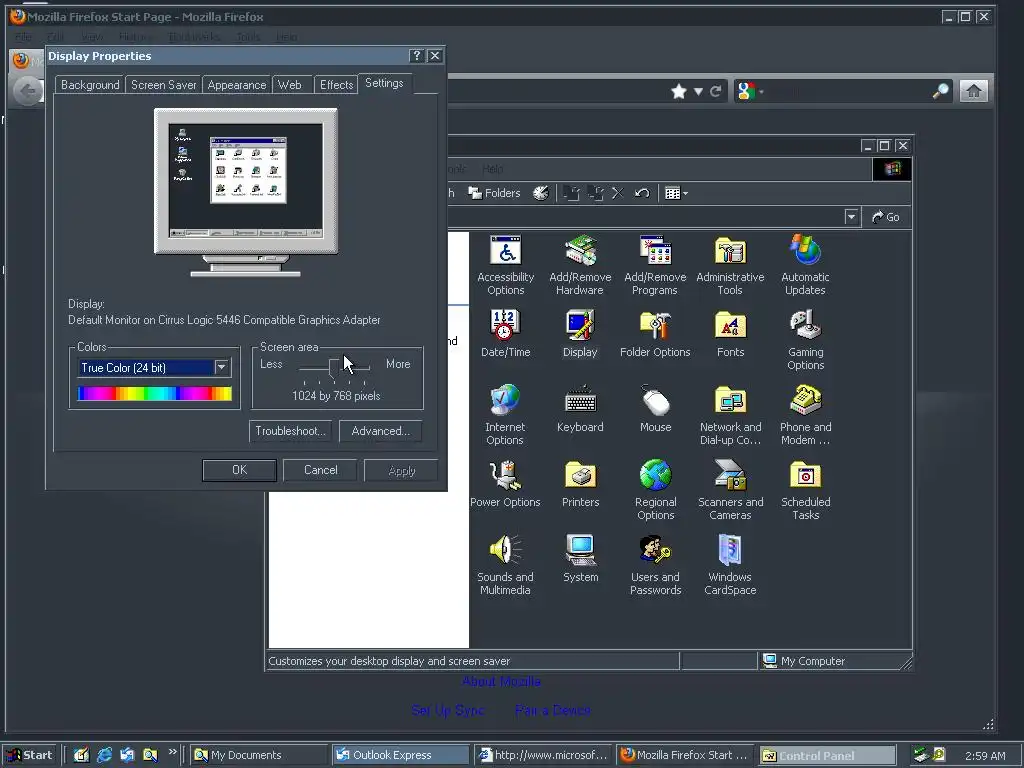
Task: Open Scheduled Tasks icon
Action: coord(805,490)
